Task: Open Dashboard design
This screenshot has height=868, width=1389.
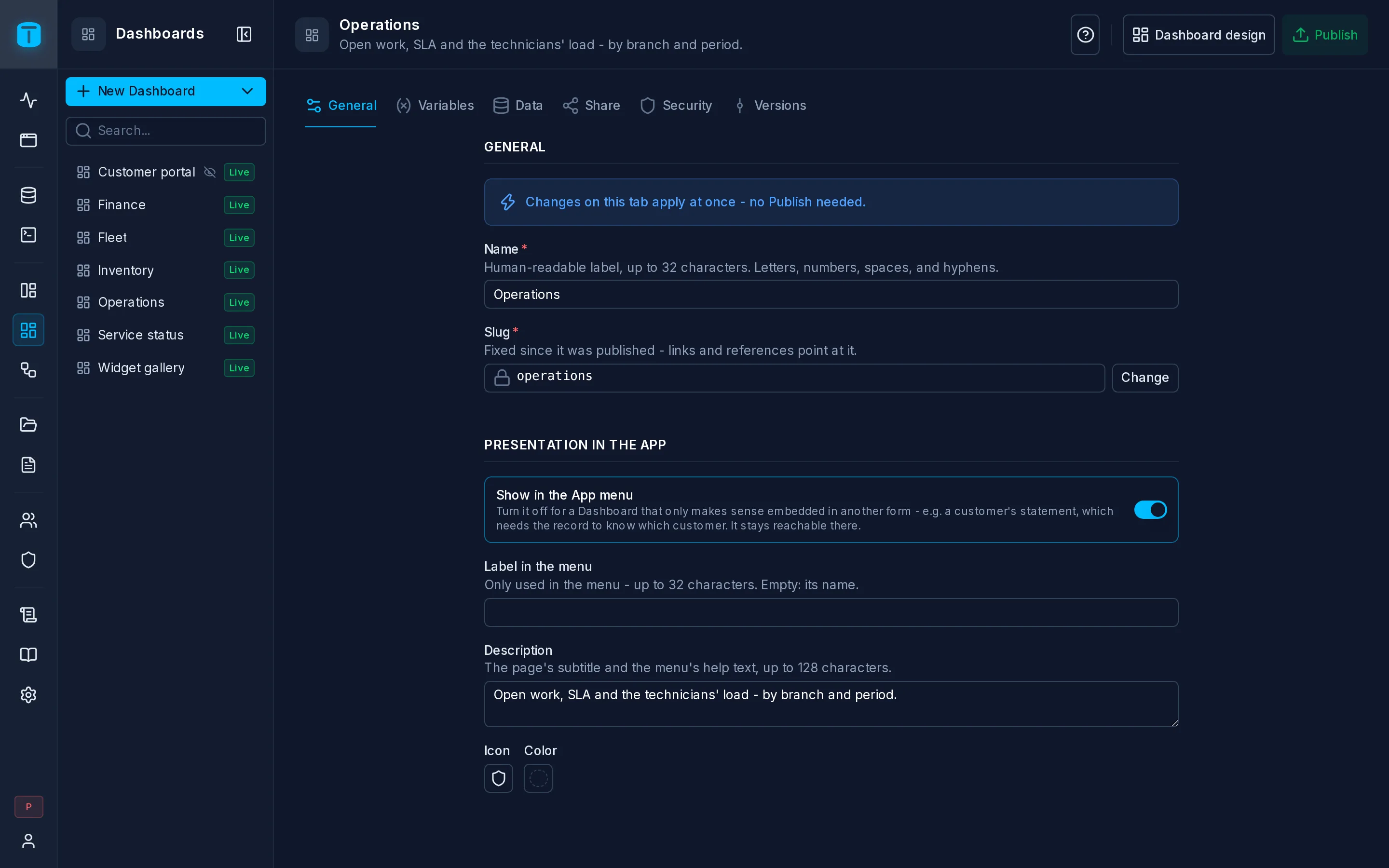Action: (1198, 35)
